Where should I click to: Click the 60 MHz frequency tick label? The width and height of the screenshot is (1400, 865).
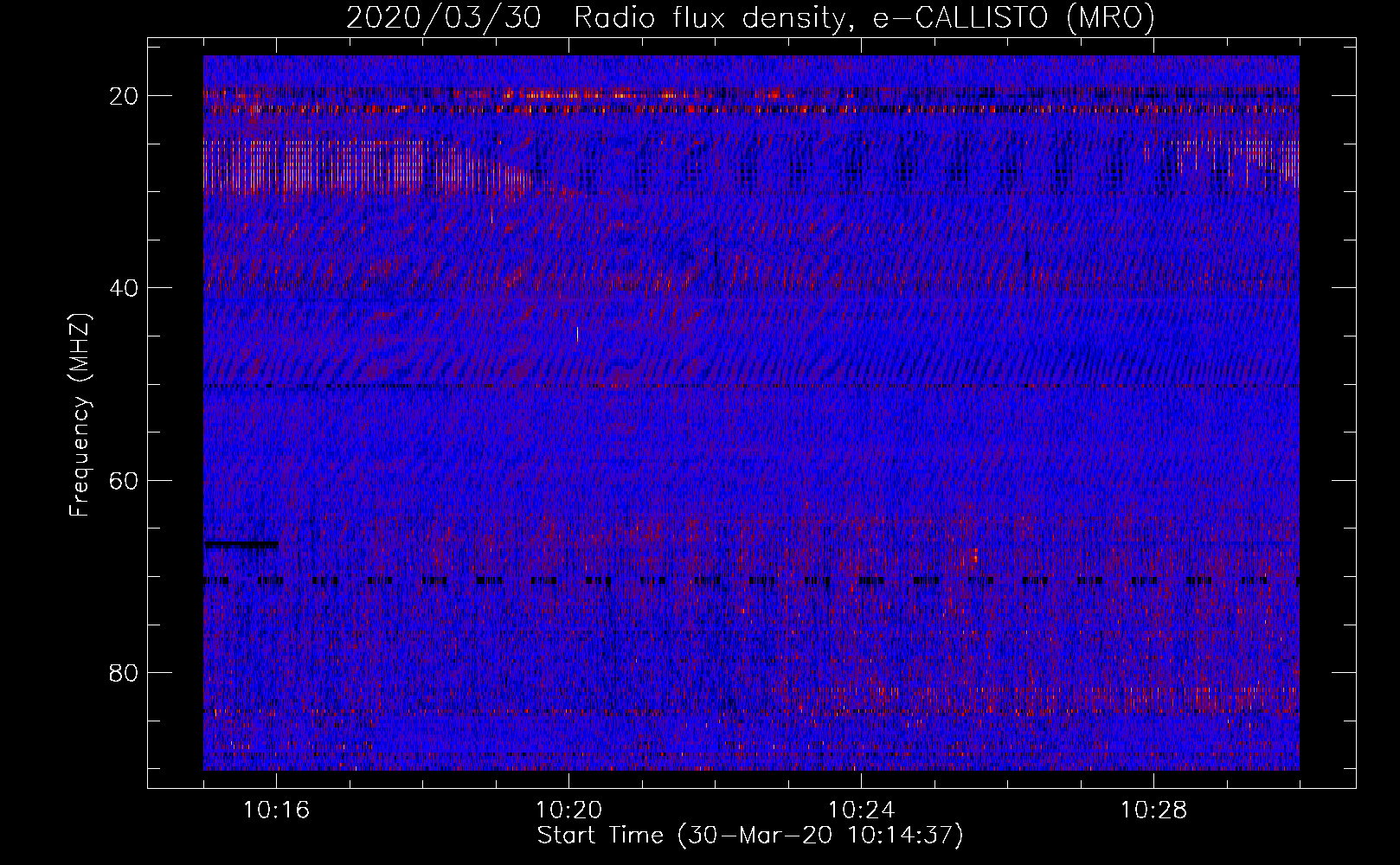[x=125, y=480]
